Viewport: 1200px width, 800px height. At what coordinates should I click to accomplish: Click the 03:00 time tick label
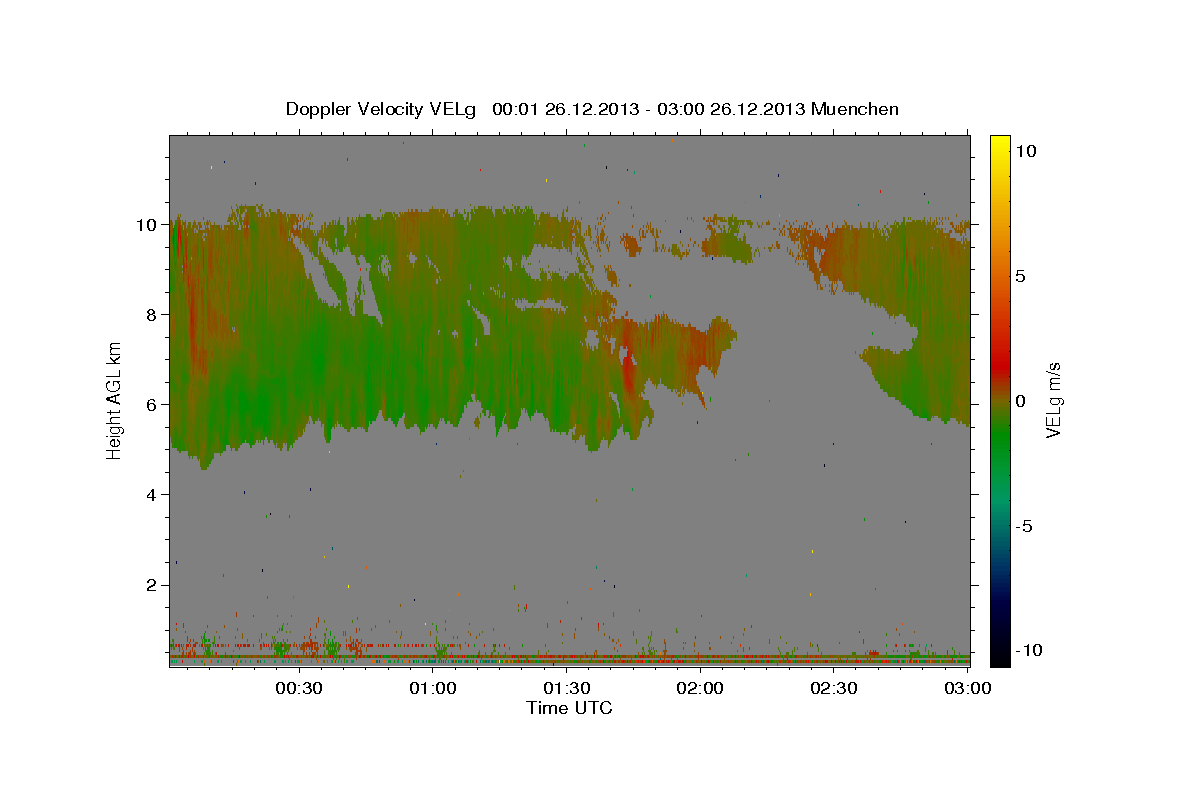pyautogui.click(x=967, y=689)
